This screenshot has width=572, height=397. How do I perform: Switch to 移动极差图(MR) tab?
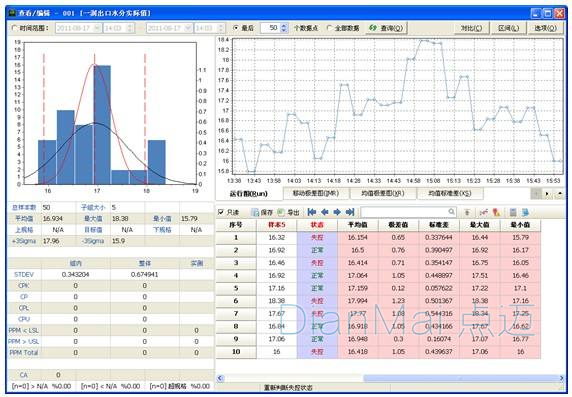pyautogui.click(x=316, y=193)
